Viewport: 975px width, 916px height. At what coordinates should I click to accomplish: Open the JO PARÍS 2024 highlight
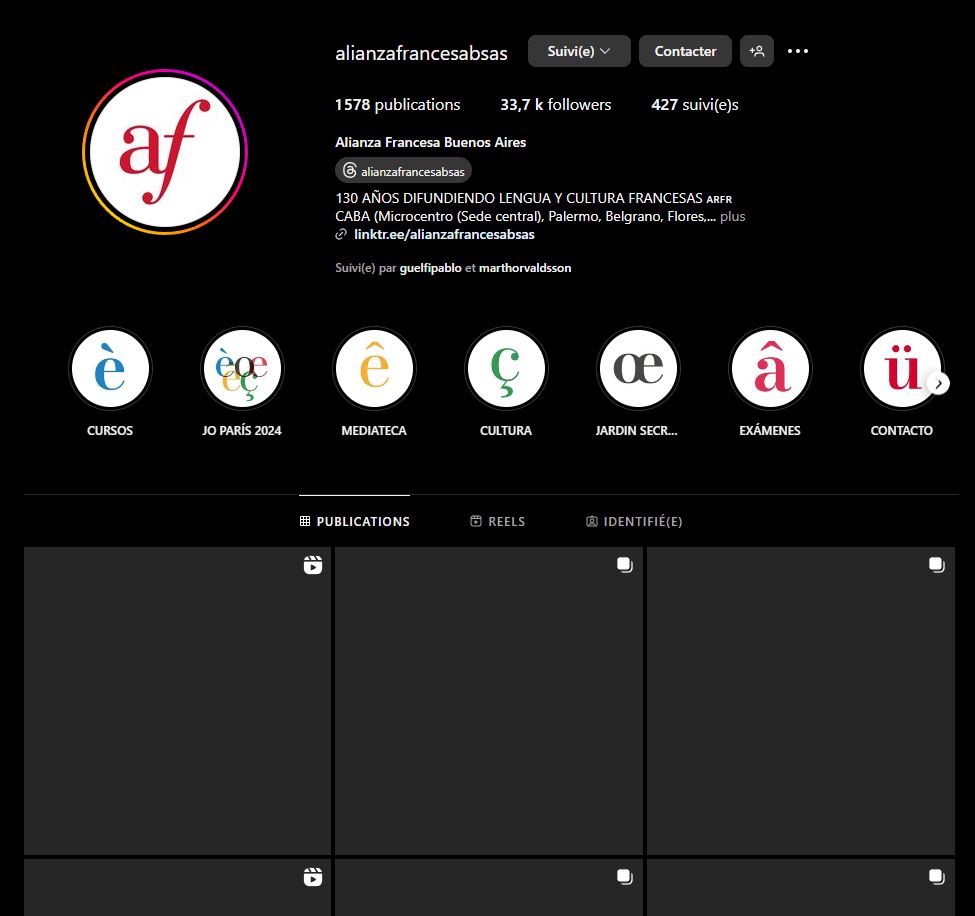[242, 369]
